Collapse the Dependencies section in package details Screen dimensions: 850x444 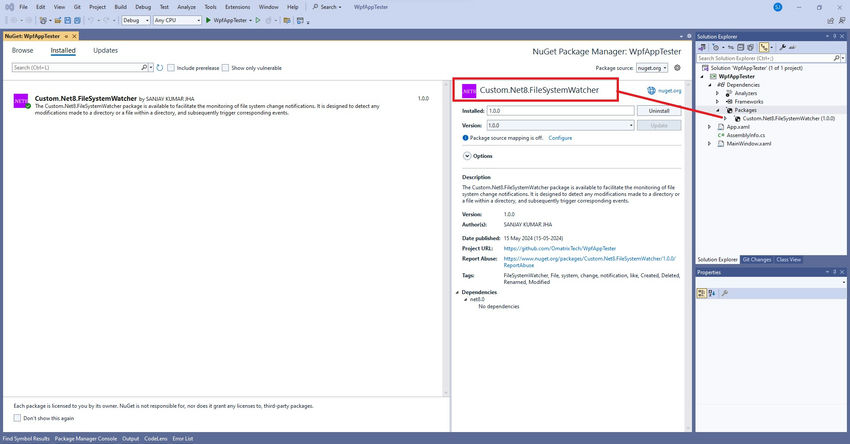[x=457, y=292]
